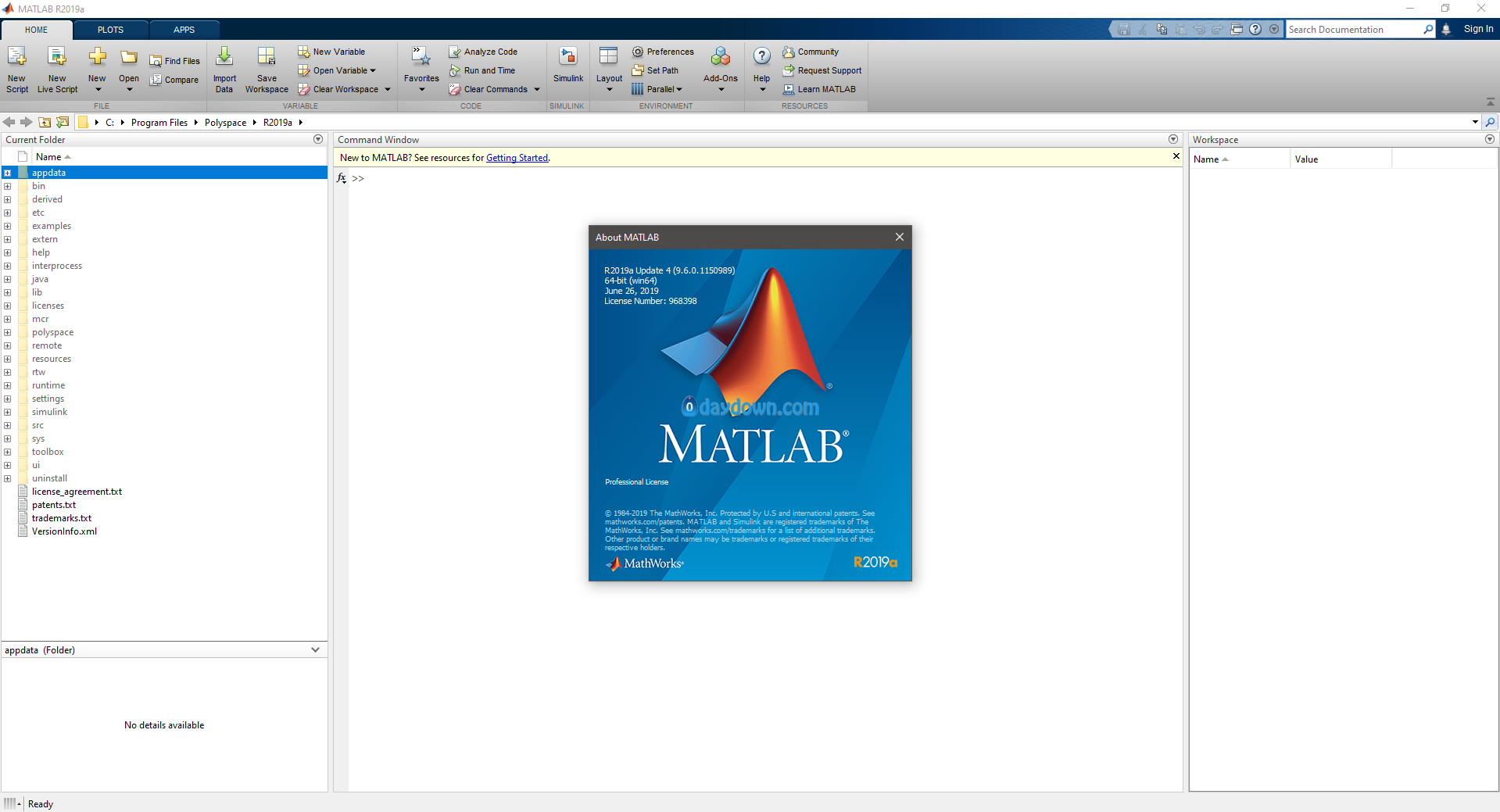1500x812 pixels.
Task: Switch to the HOME tab
Action: (x=37, y=30)
